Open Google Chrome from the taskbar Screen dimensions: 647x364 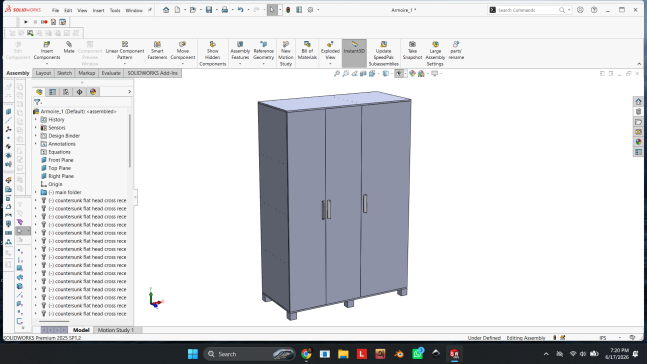(x=306, y=354)
